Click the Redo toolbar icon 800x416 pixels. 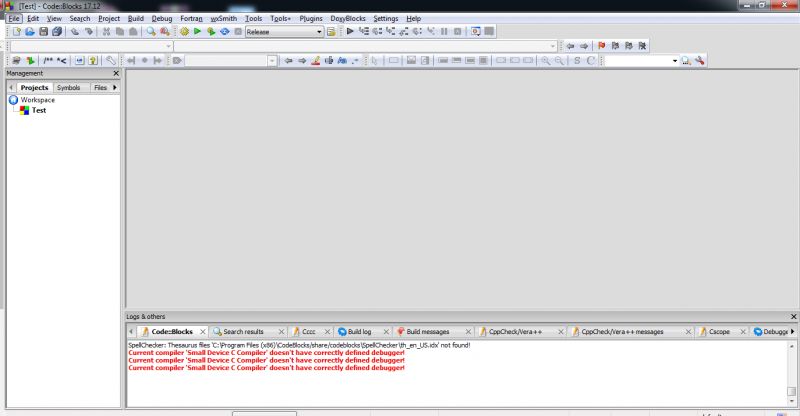89,32
